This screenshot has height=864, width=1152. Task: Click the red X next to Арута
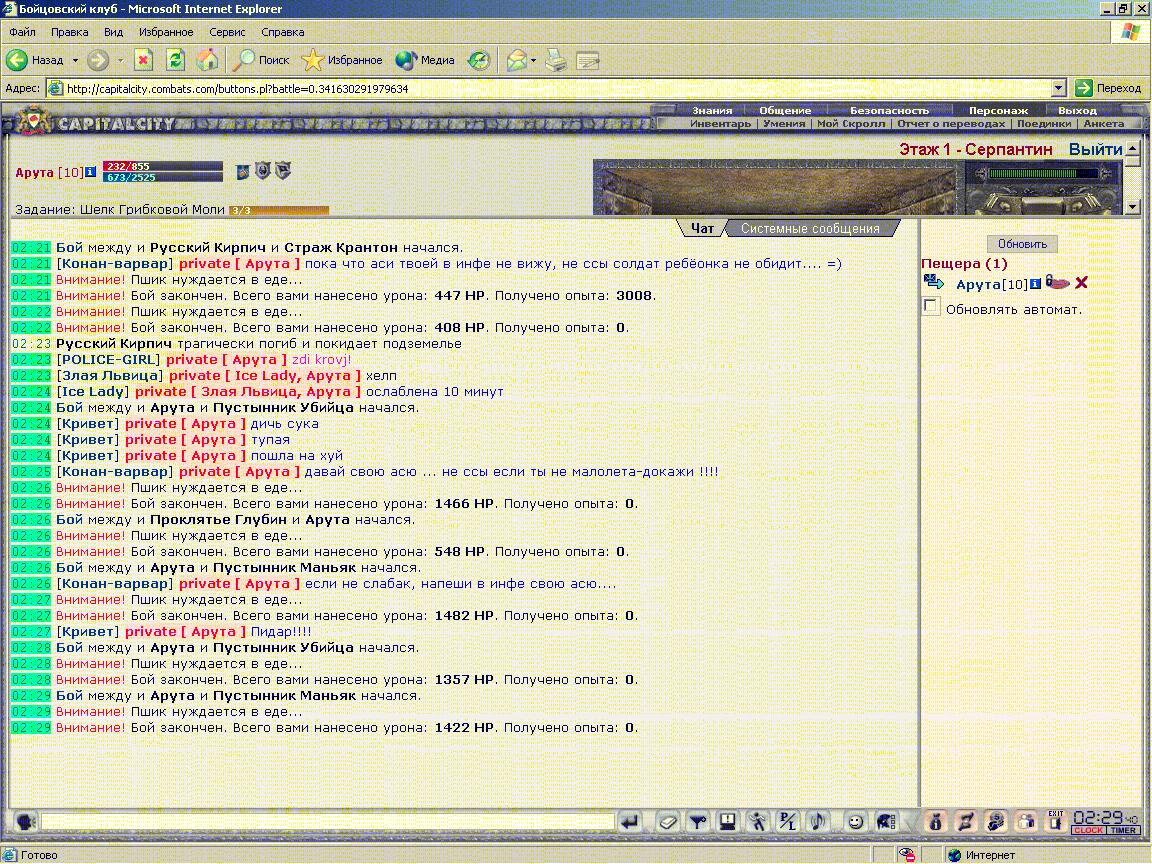pyautogui.click(x=1081, y=283)
